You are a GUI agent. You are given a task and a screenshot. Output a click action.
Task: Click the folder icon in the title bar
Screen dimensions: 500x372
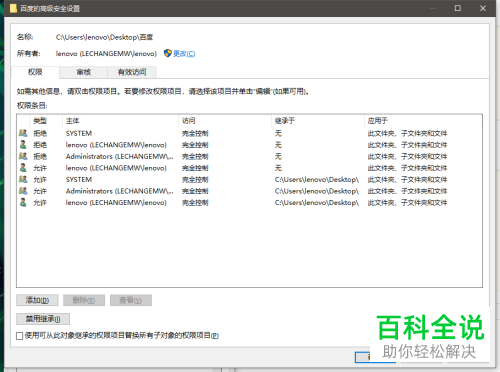click(x=13, y=8)
